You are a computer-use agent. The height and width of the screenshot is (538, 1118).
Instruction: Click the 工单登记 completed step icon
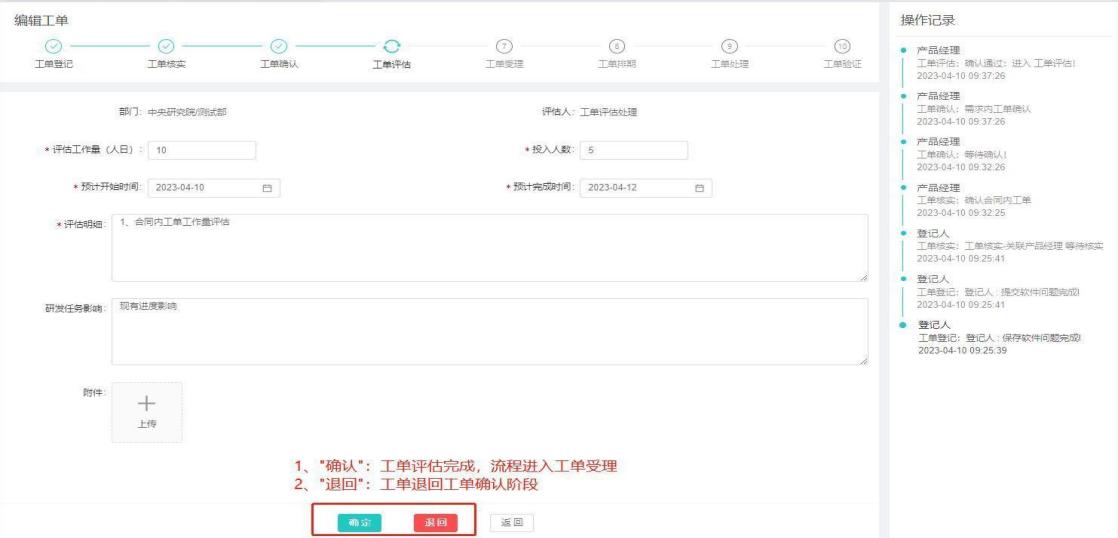(x=55, y=46)
